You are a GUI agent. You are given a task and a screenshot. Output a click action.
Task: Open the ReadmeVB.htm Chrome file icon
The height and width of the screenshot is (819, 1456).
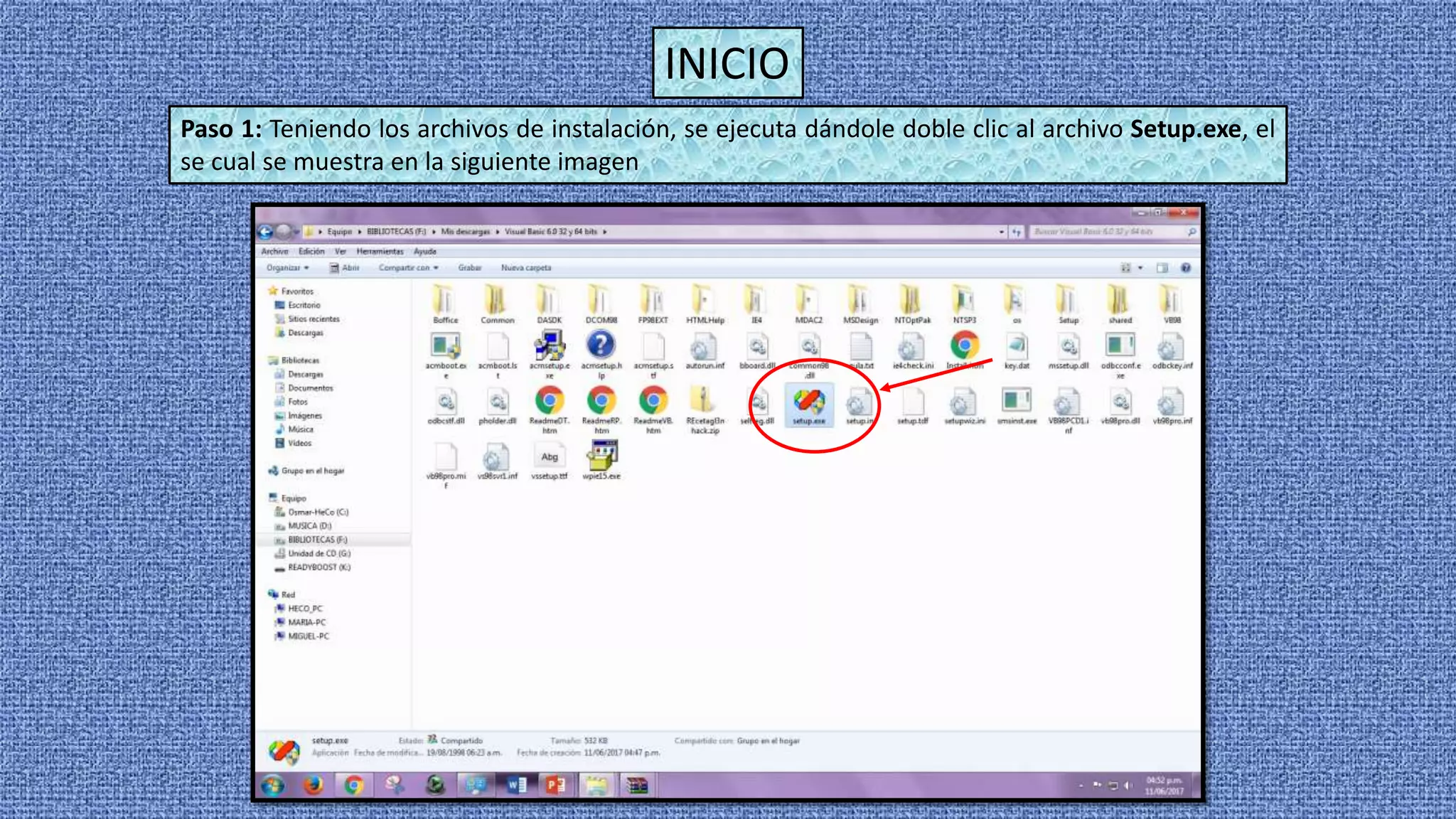(x=653, y=402)
